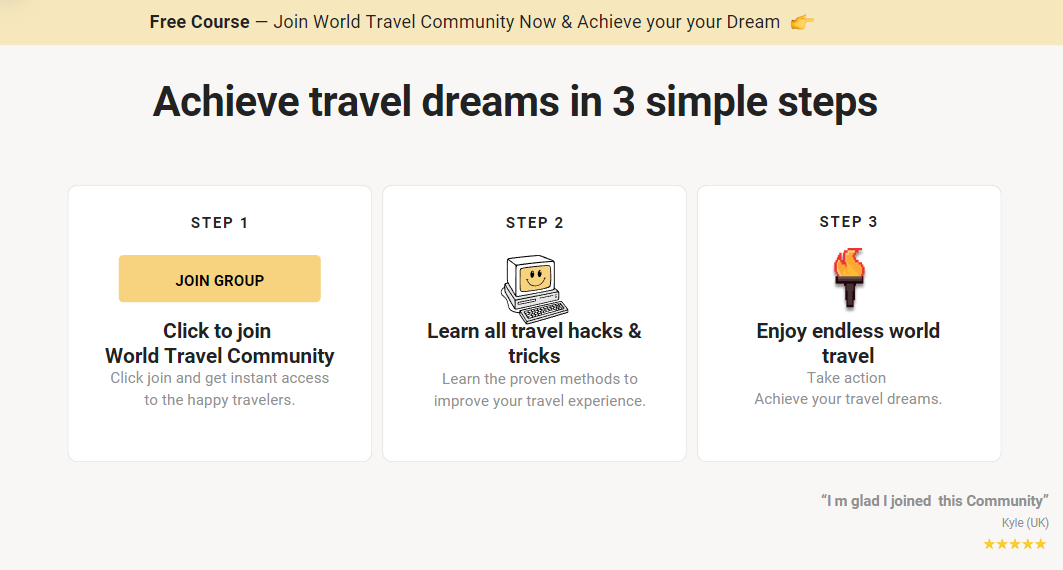This screenshot has width=1063, height=570.
Task: Click "Learn all travel hacks & tricks" heading
Action: [534, 343]
